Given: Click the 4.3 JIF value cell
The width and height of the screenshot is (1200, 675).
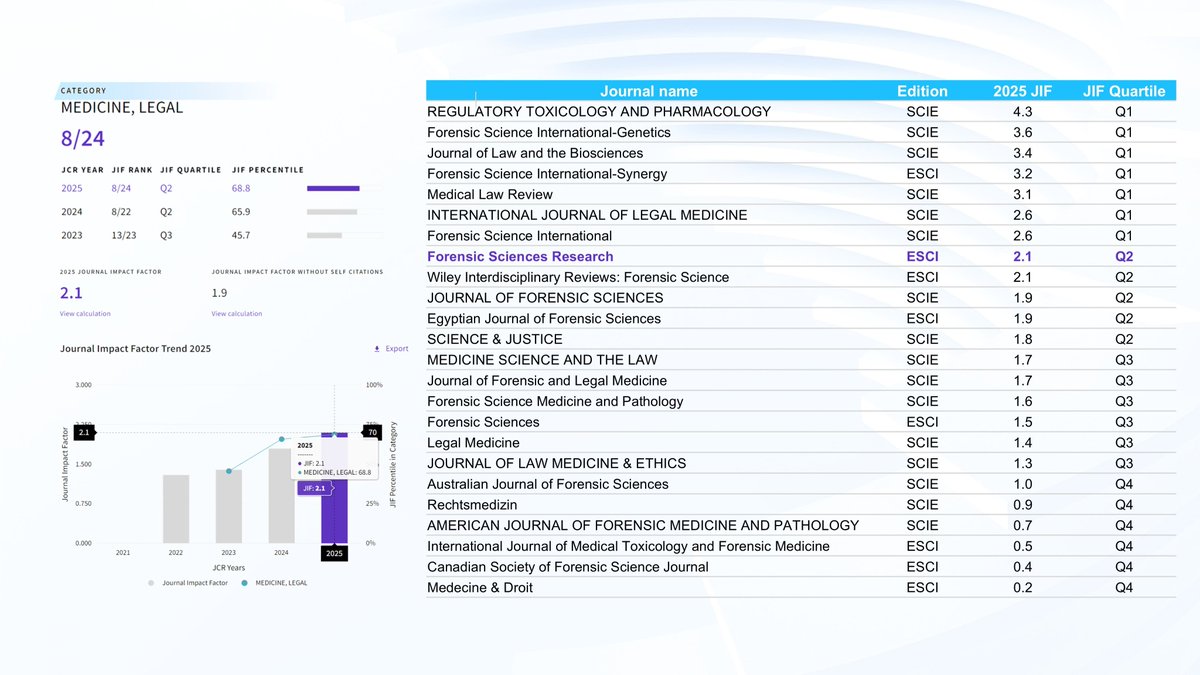Looking at the screenshot, I should 1022,111.
